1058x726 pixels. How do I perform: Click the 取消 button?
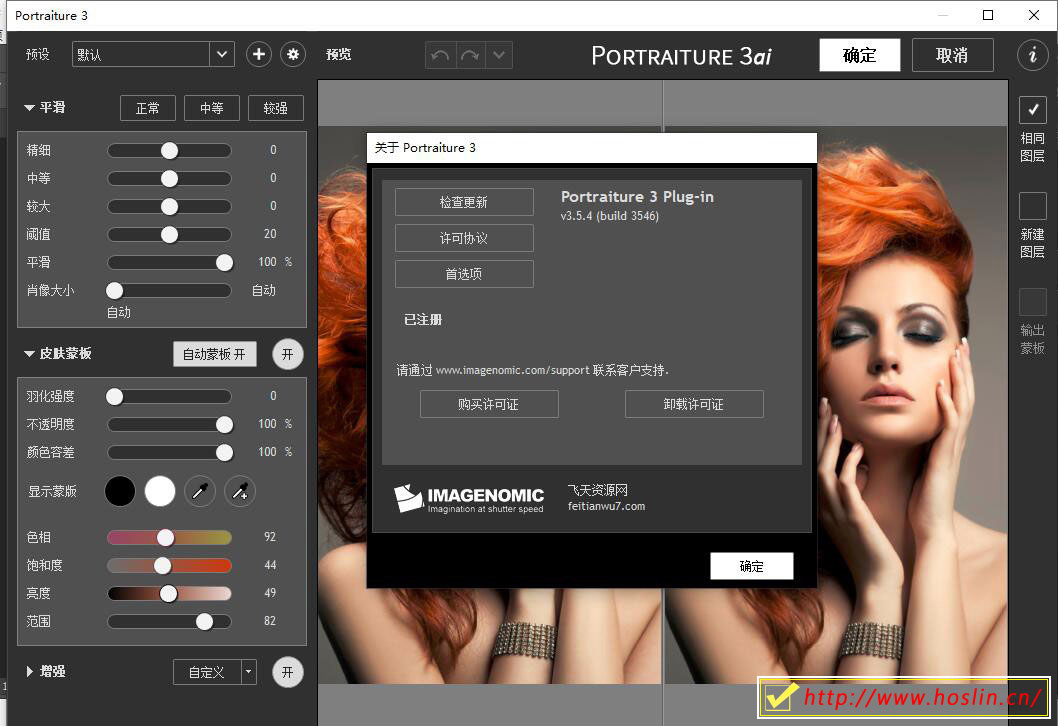(952, 55)
